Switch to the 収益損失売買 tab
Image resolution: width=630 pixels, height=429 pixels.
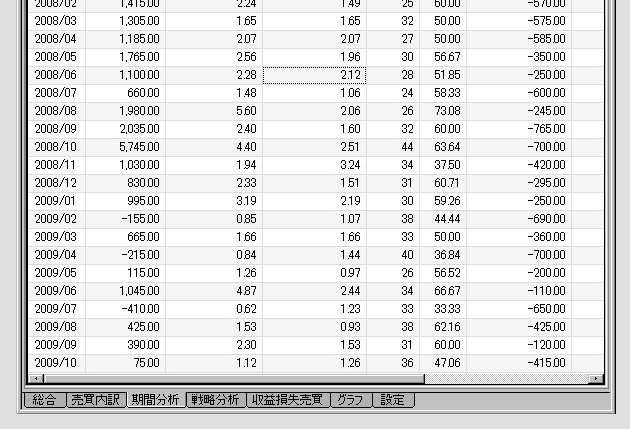288,400
